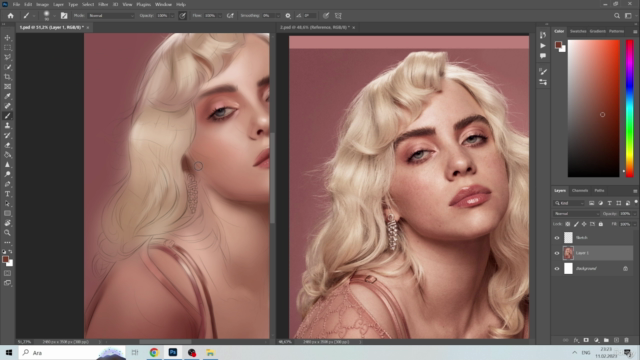
Task: Select the Zoom tool in left toolbar
Action: coord(7,233)
